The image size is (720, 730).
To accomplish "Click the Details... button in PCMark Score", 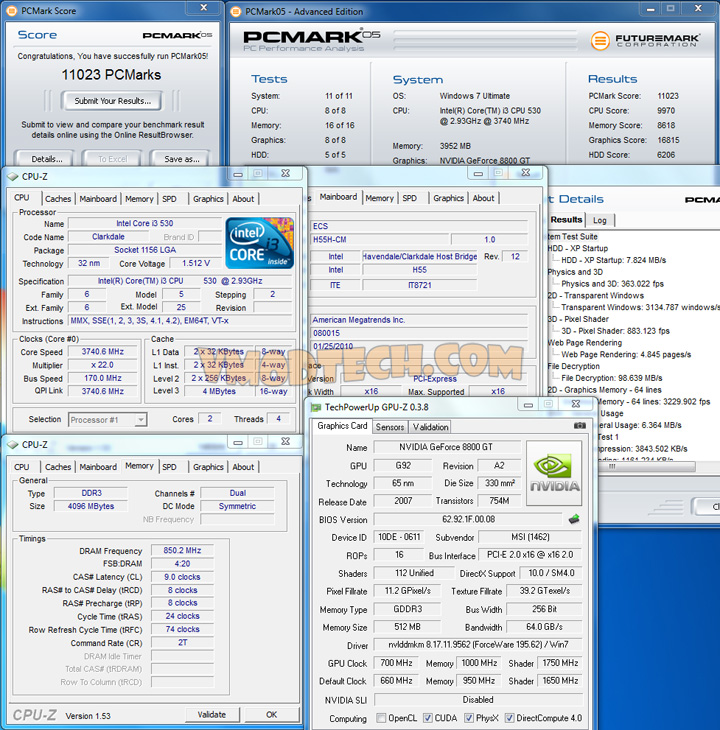I will [47, 159].
